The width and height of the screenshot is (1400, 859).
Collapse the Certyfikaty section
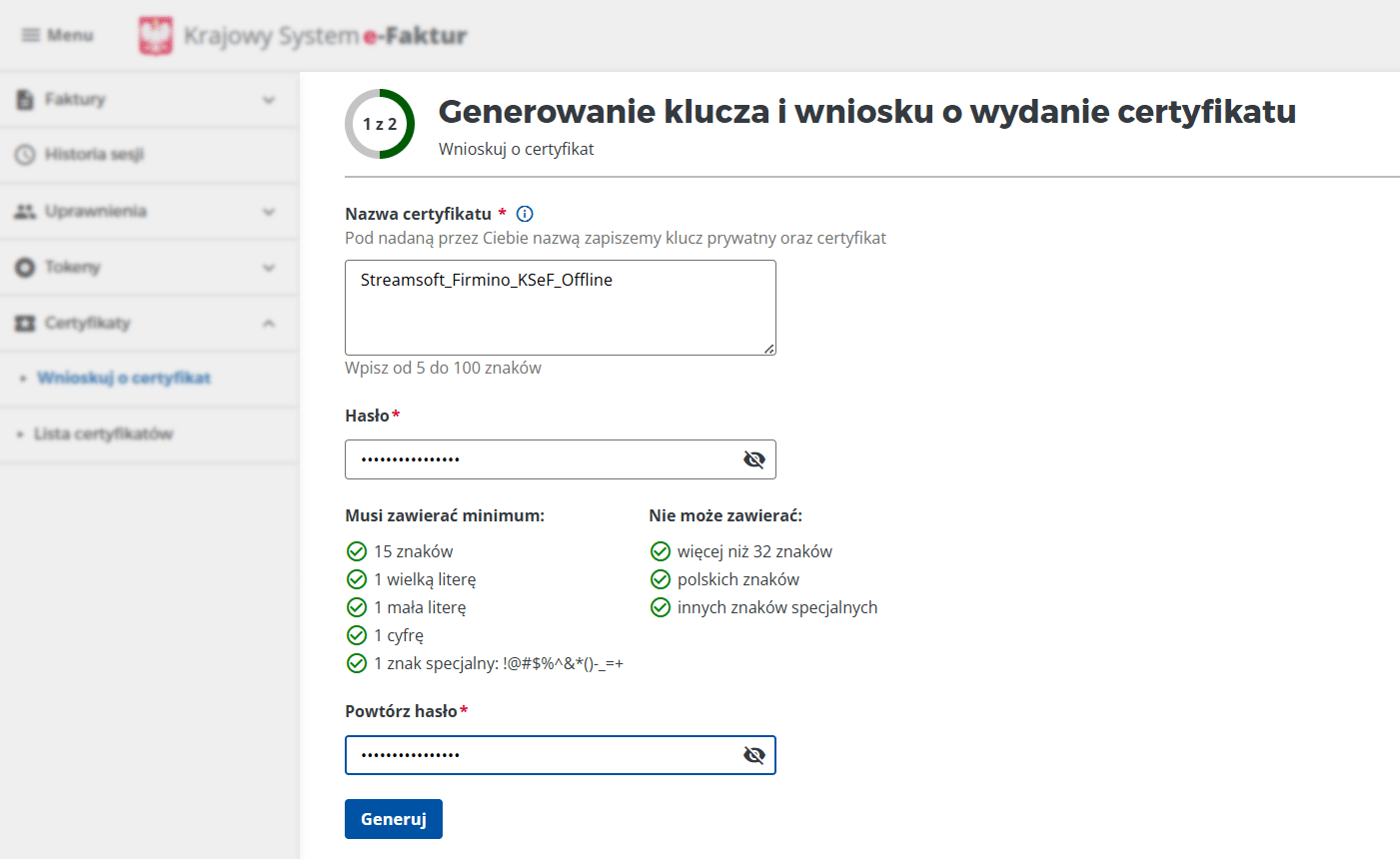[x=268, y=323]
